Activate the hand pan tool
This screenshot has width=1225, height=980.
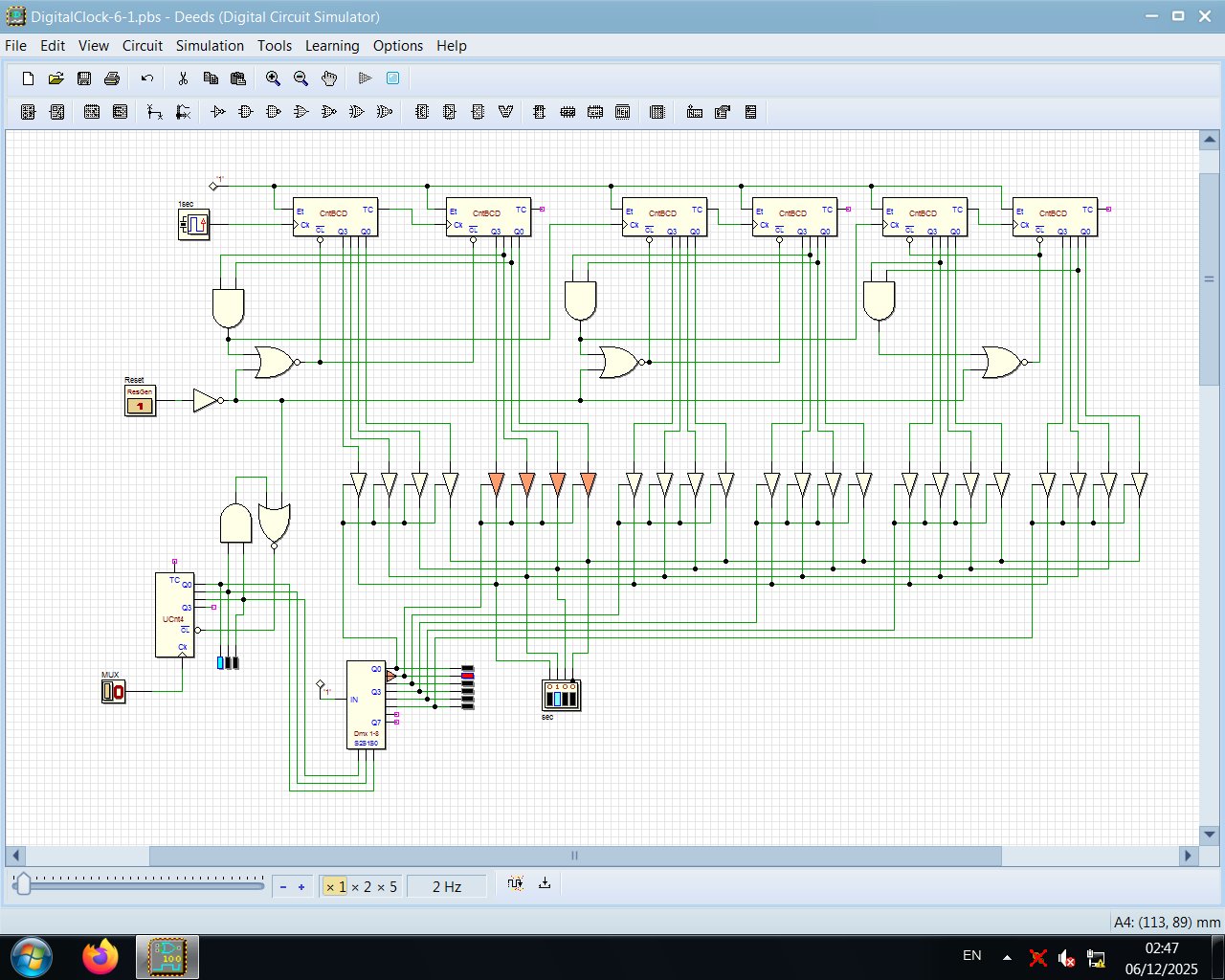coord(328,78)
